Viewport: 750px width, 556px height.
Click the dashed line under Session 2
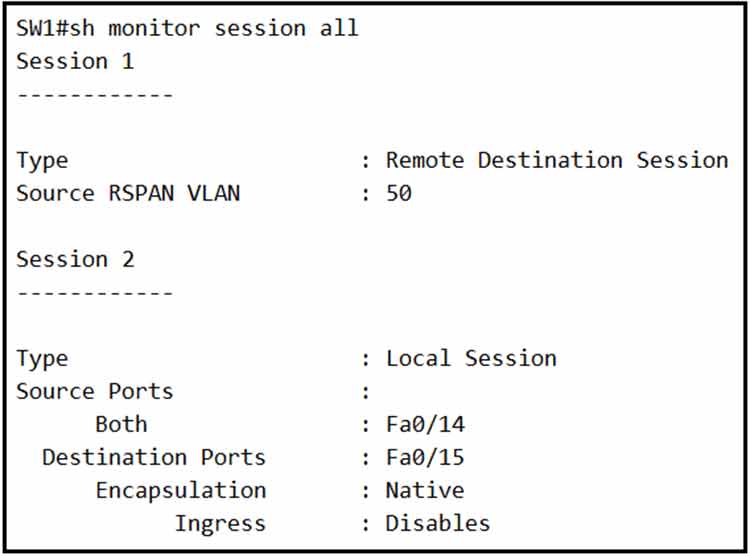[x=94, y=293]
